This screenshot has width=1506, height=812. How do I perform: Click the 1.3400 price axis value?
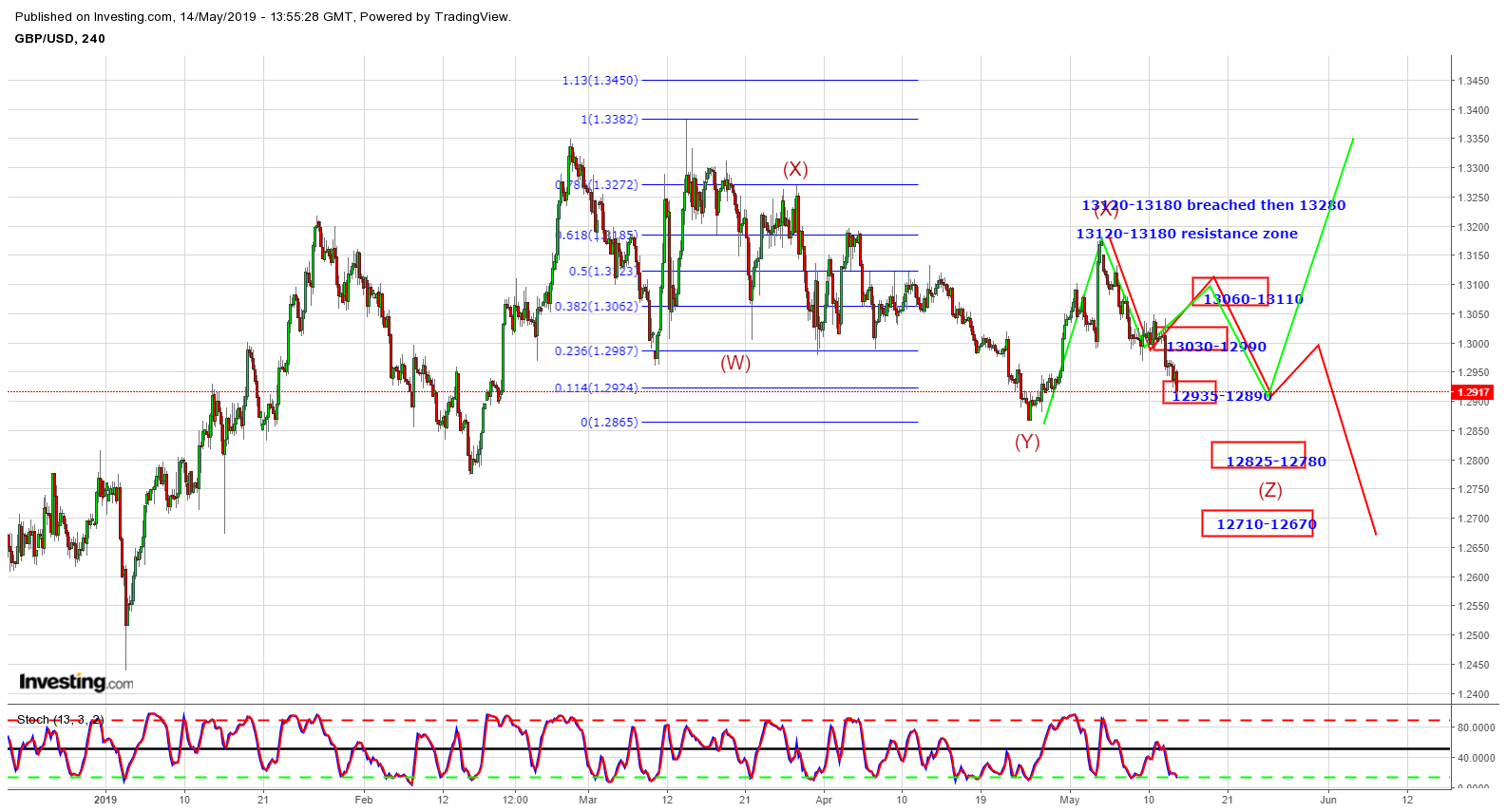[x=1474, y=110]
